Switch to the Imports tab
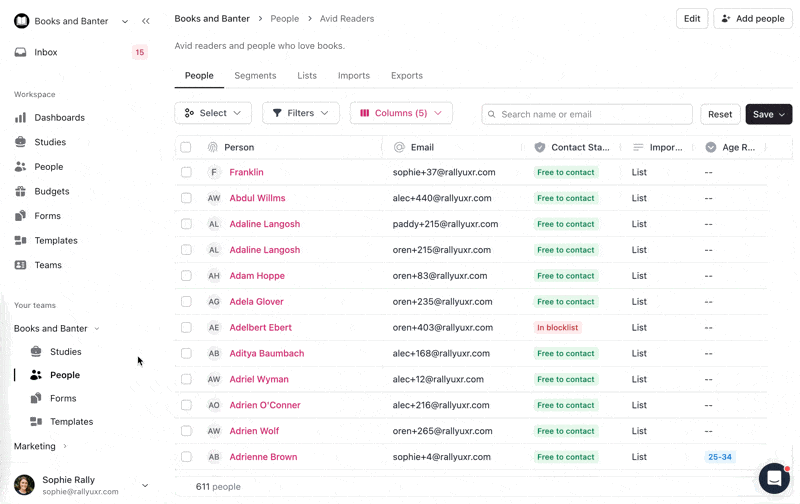The image size is (800, 504). pos(354,75)
